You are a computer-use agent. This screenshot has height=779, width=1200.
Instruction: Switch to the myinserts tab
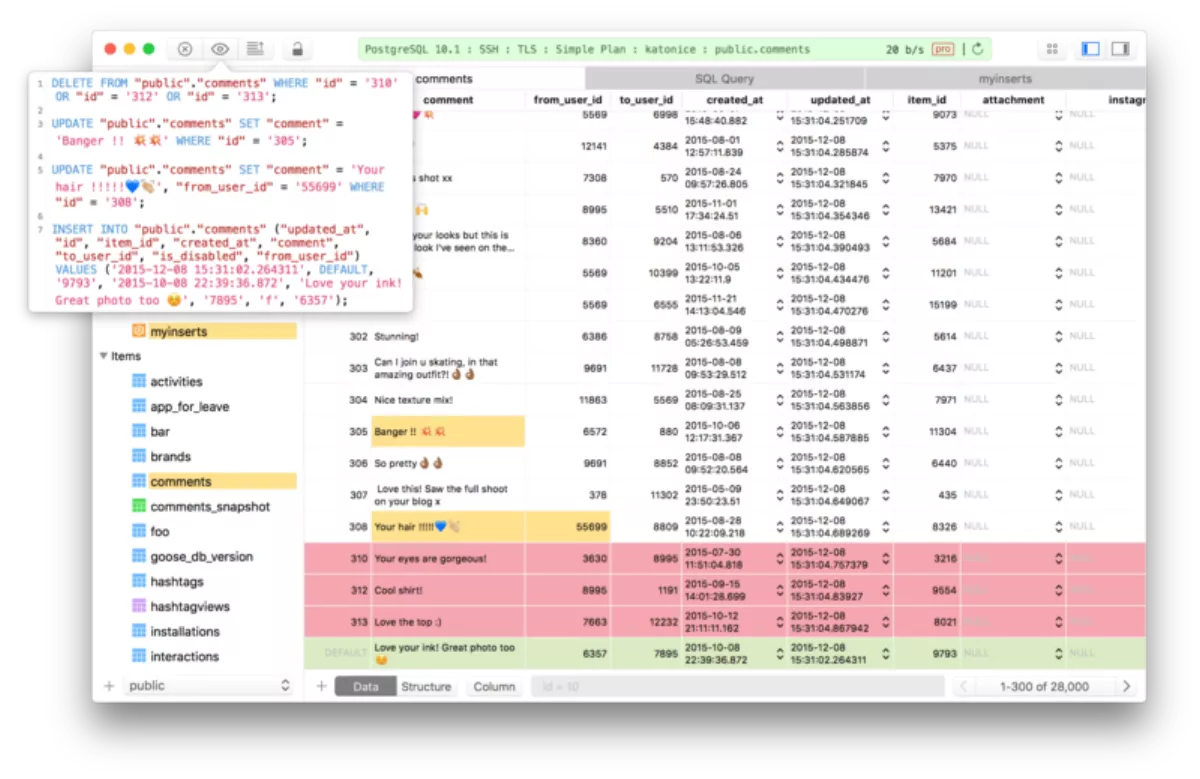click(1005, 78)
